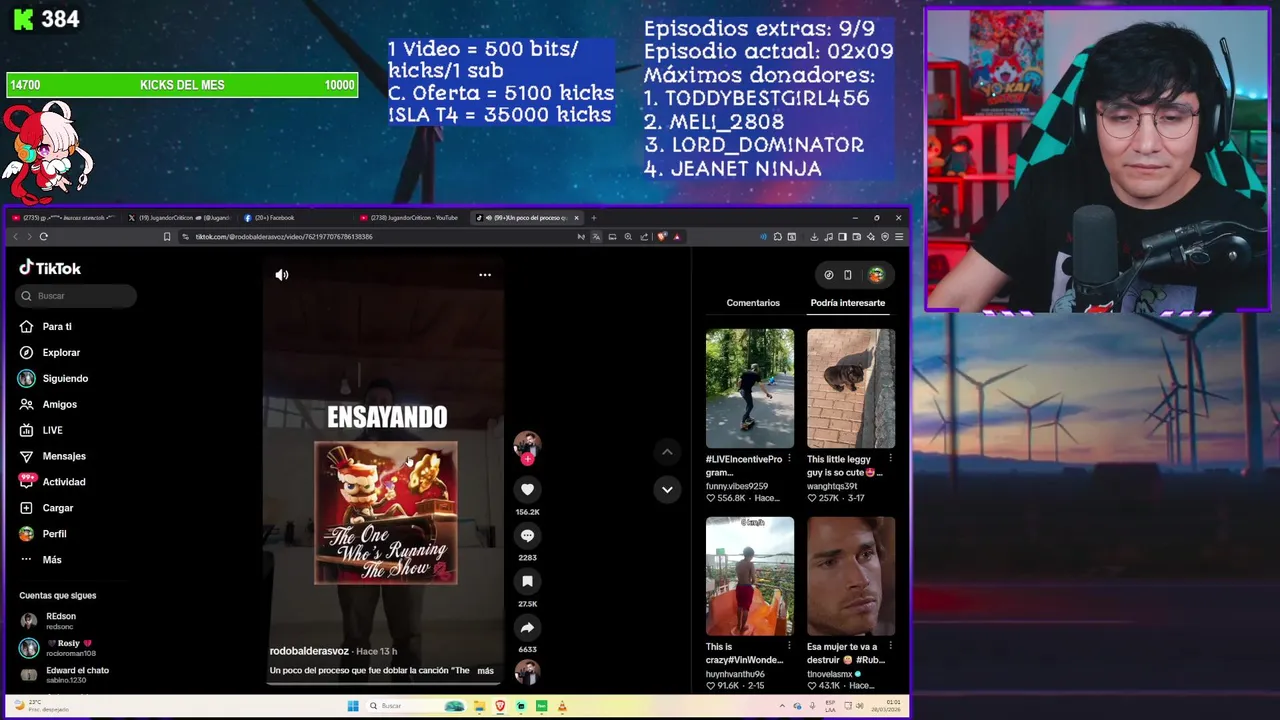1280x720 pixels.
Task: Open VLC cone icon in taskbar
Action: [563, 706]
